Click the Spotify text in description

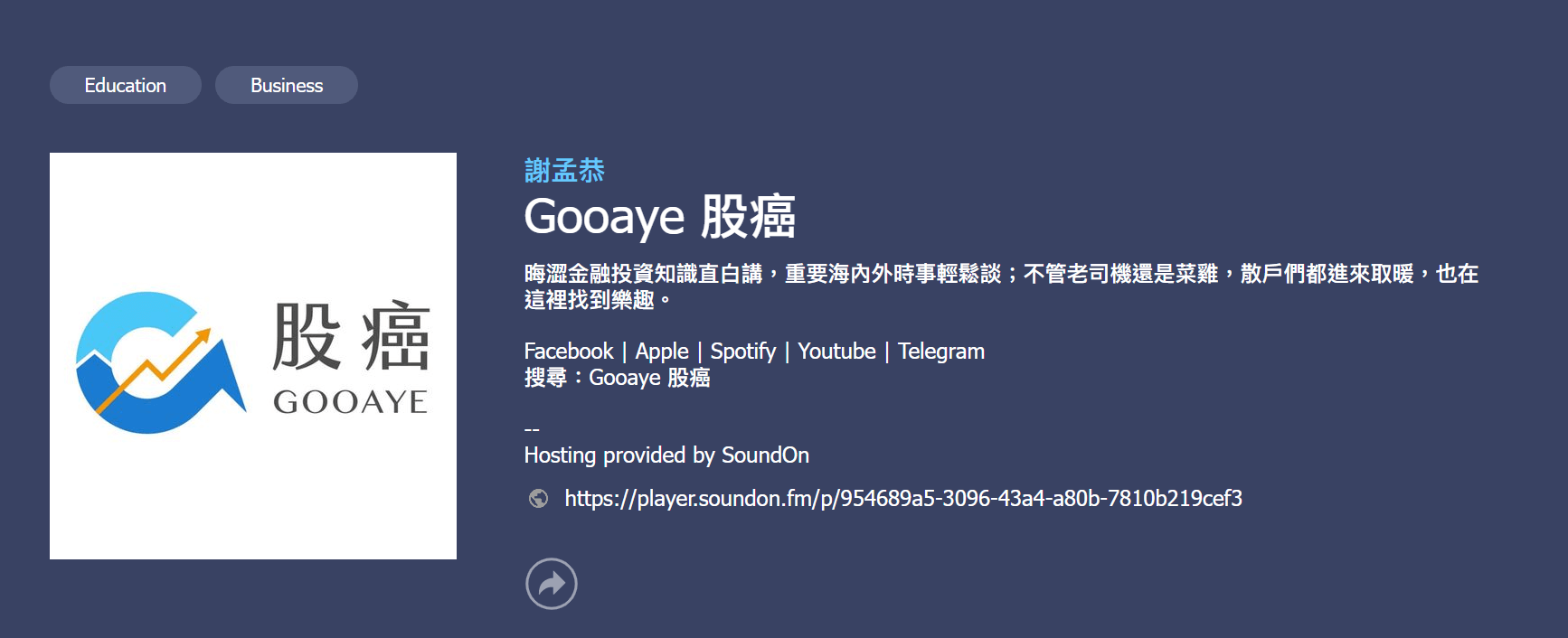coord(743,352)
